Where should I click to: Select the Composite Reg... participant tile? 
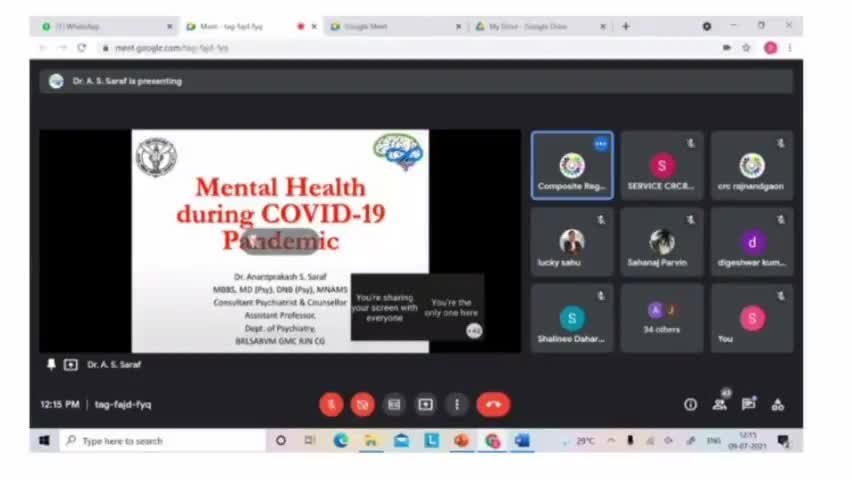coord(572,165)
